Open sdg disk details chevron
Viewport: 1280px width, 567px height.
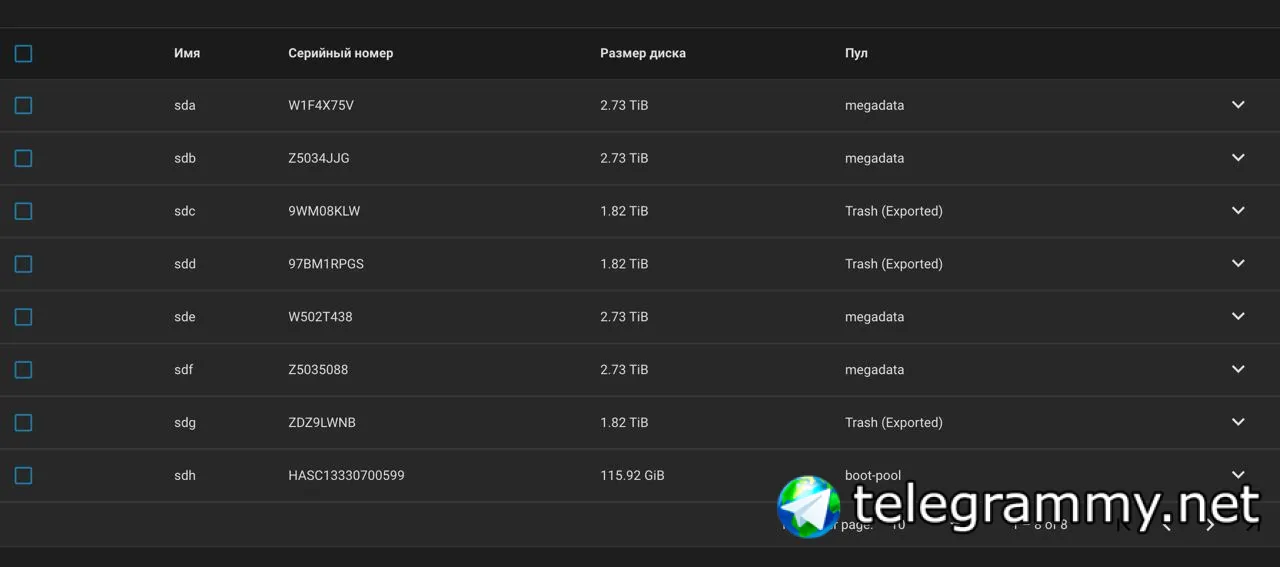1238,422
